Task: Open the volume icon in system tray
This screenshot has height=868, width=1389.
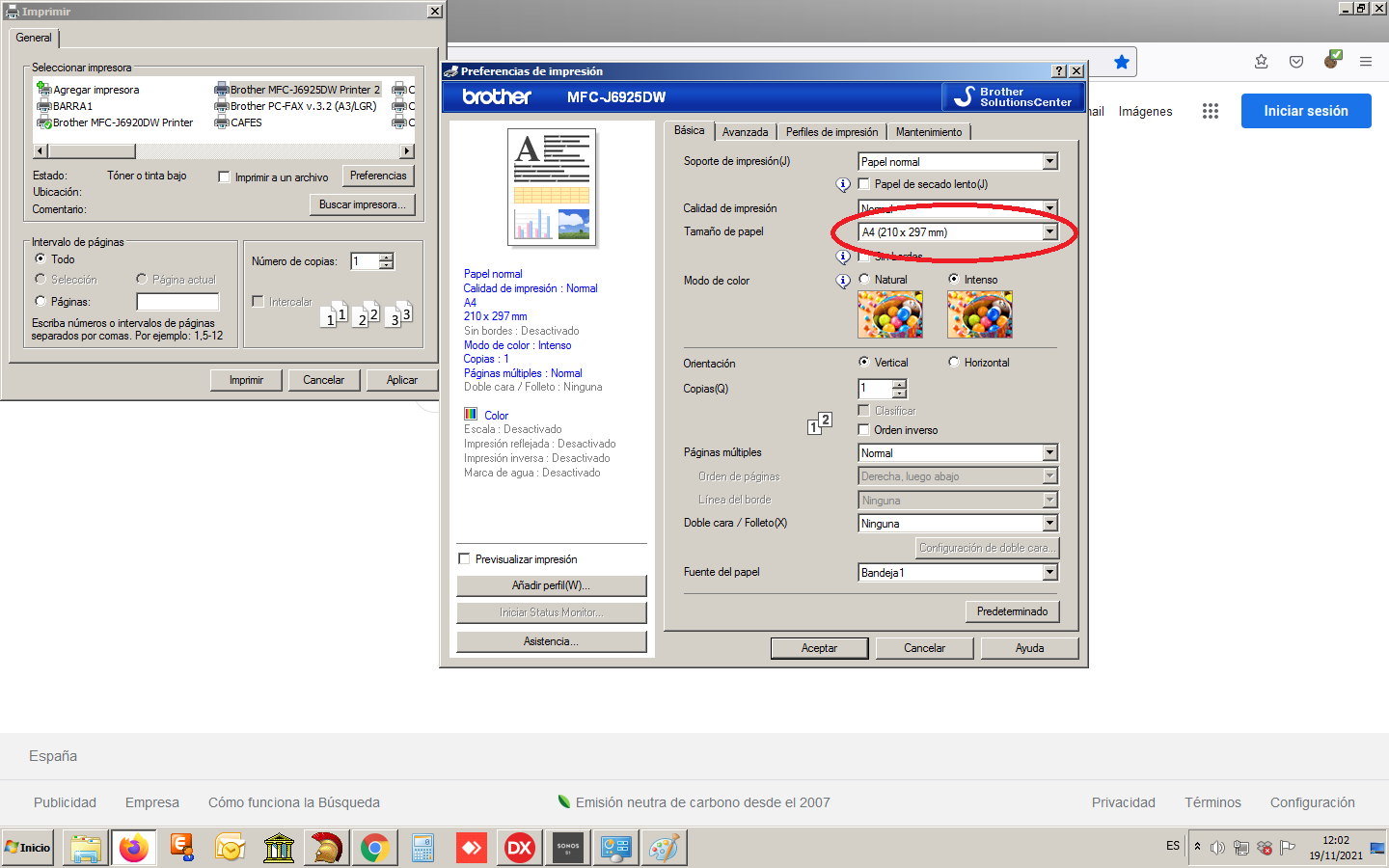Action: [x=1217, y=848]
